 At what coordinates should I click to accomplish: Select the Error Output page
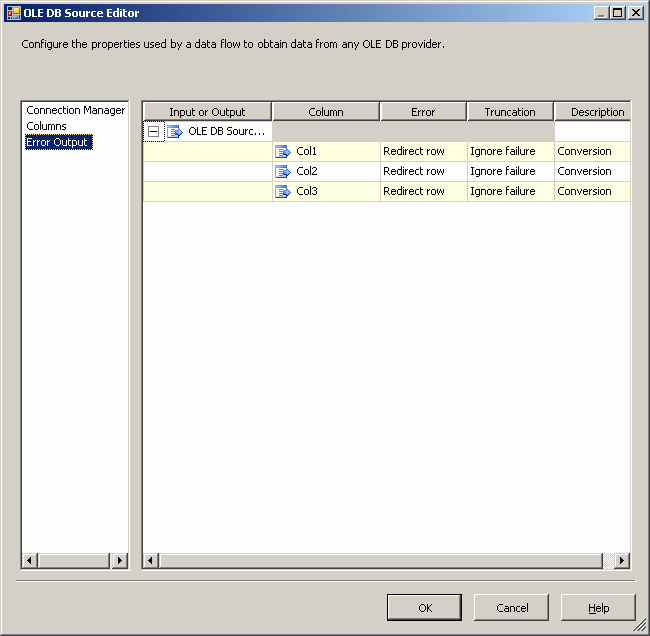pyautogui.click(x=59, y=142)
